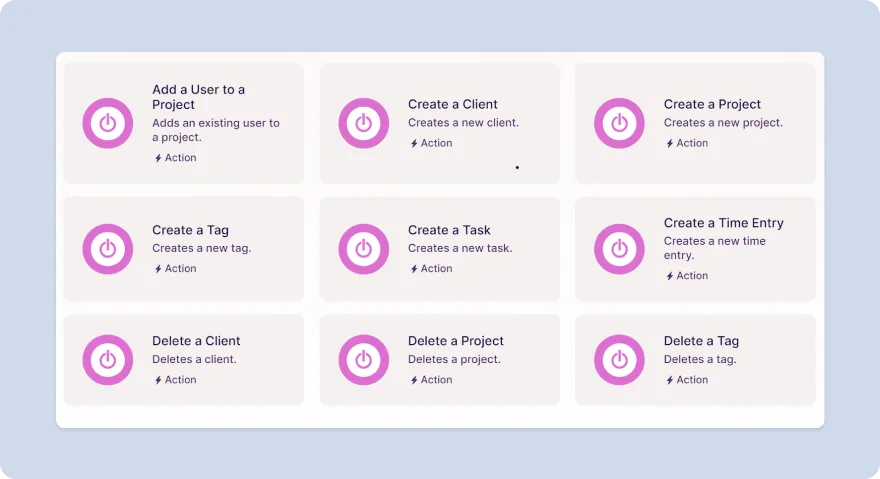The height and width of the screenshot is (479, 880).
Task: Click the Delete a Tag power icon
Action: 620,360
